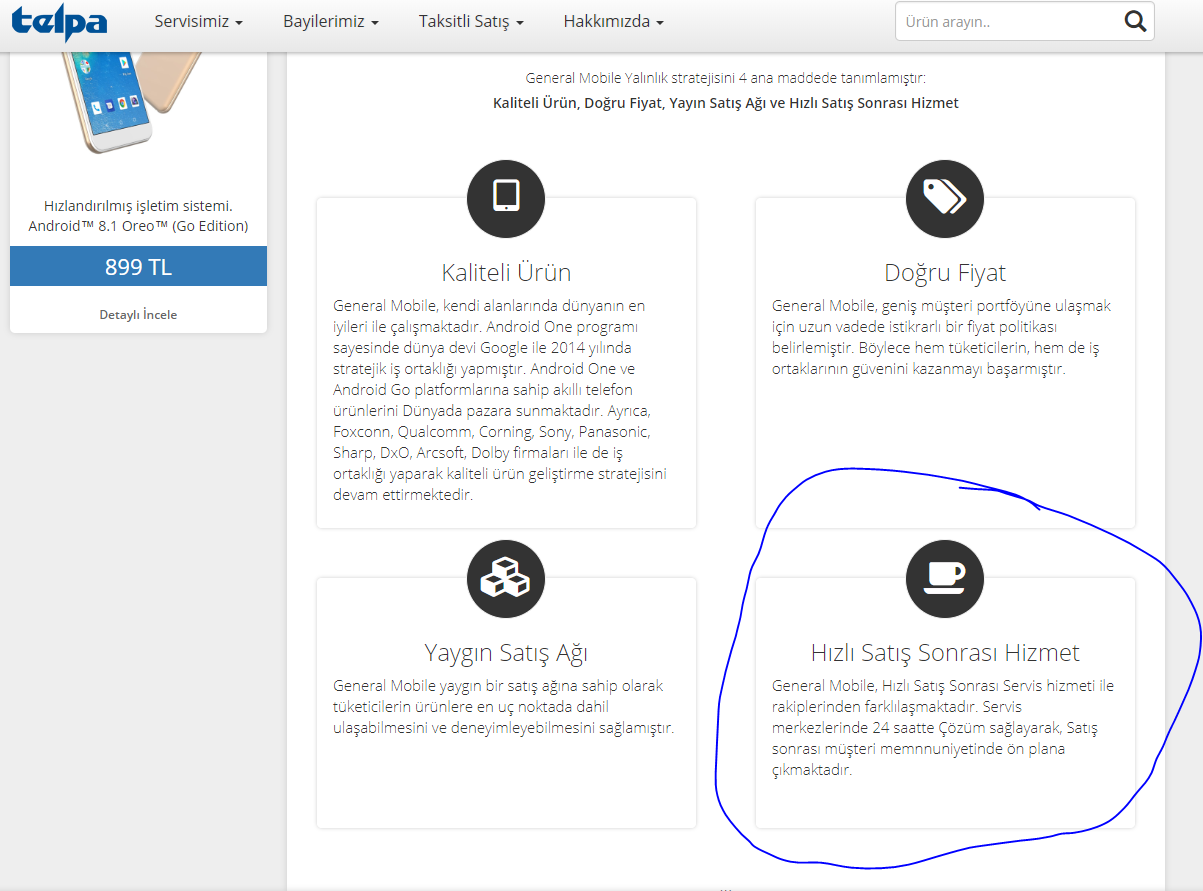Click the bold 'Kaliteli Ürün, Doğru Fiyat' strategy line

pos(726,103)
